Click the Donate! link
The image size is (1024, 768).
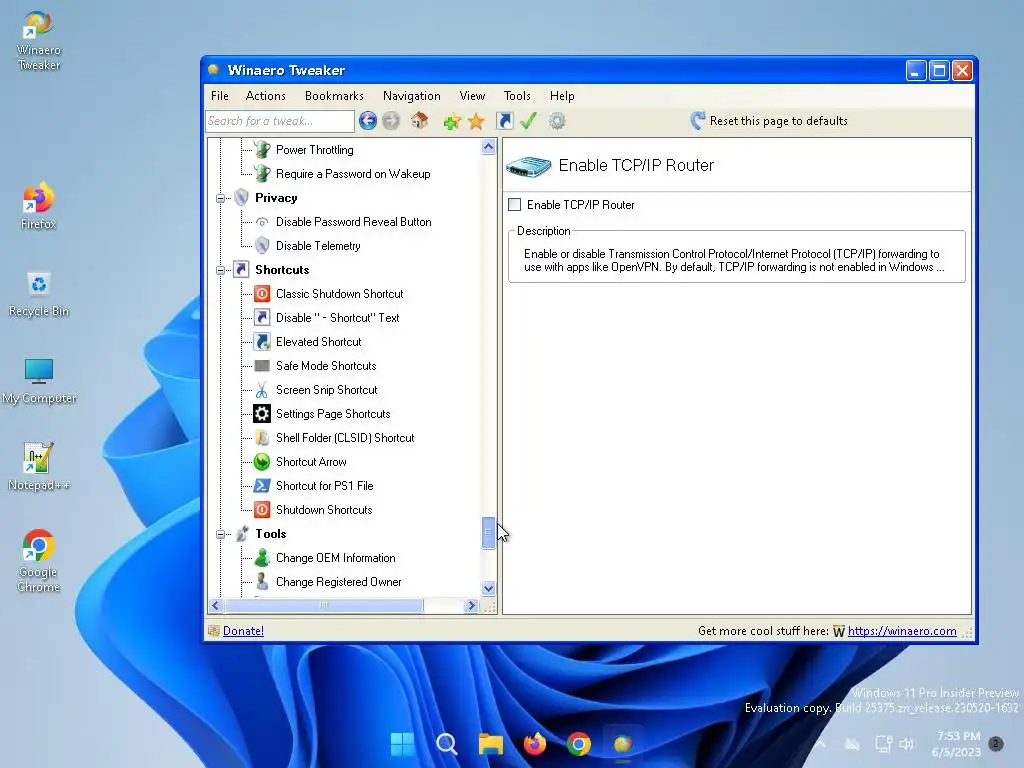(243, 631)
